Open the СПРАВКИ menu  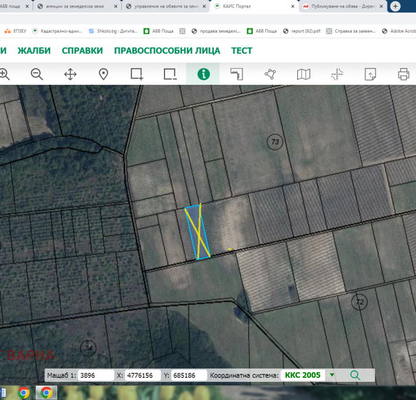coord(82,51)
